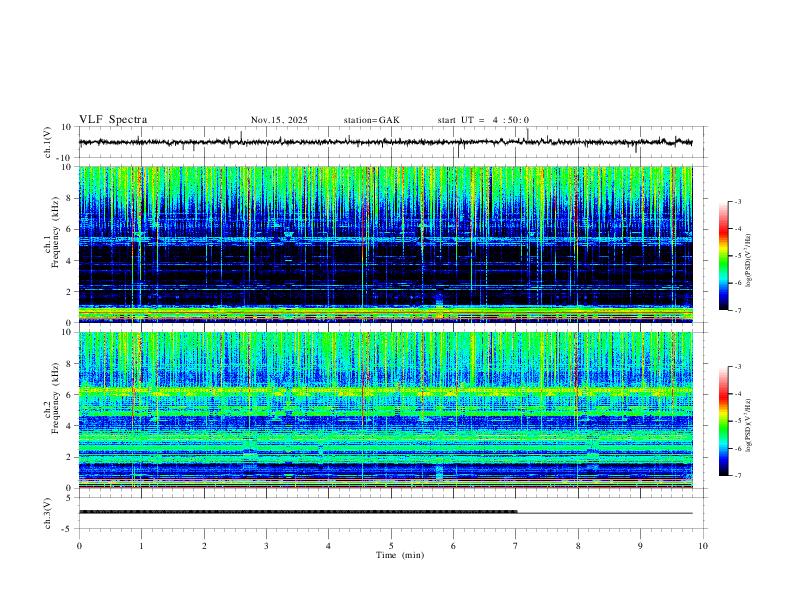Image resolution: width=792 pixels, height=612 pixels.
Task: Click the "8" kHz tick of ch.1 spectrogram
Action: (x=69, y=198)
